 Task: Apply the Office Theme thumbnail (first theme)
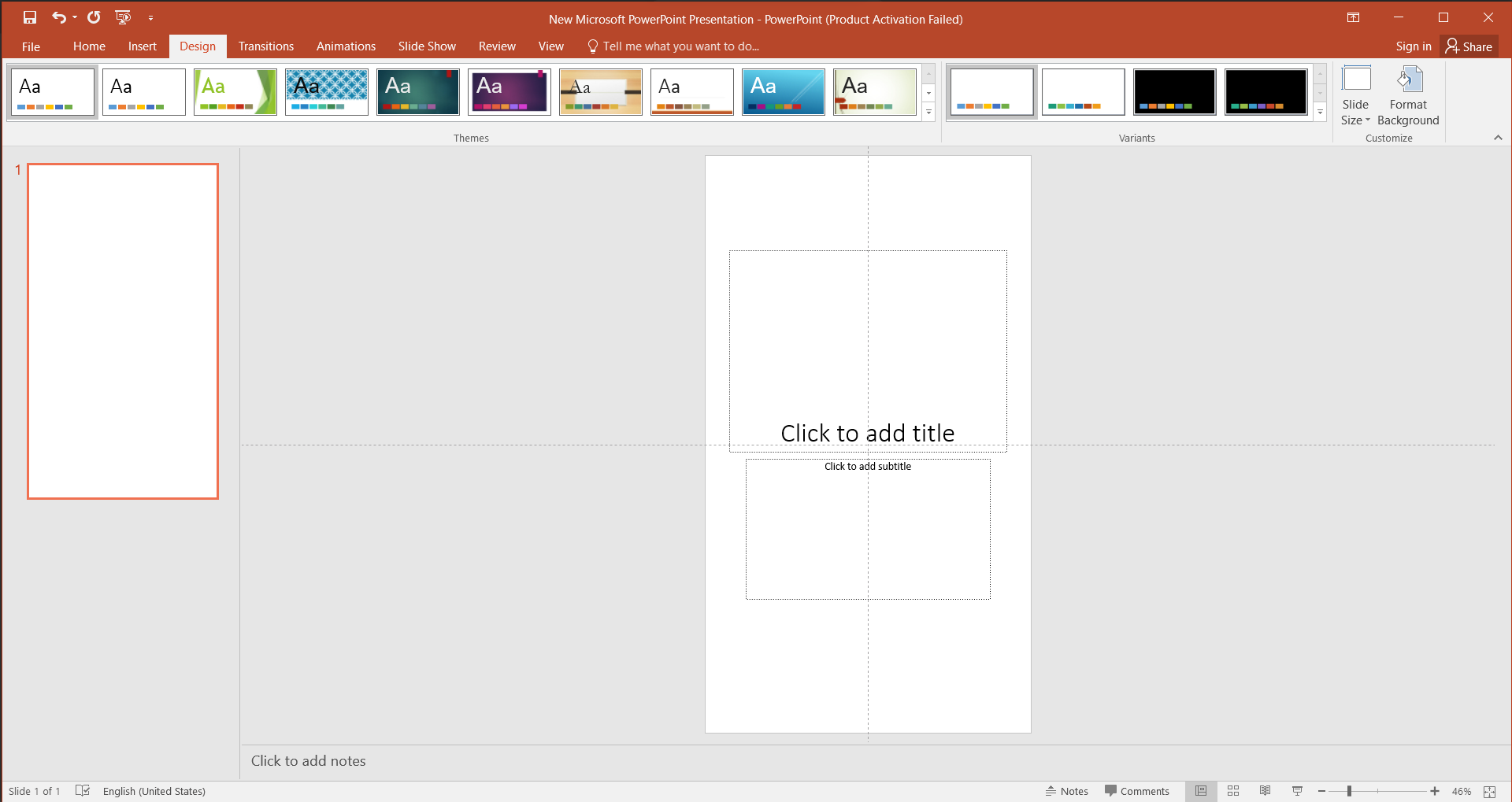[x=53, y=92]
